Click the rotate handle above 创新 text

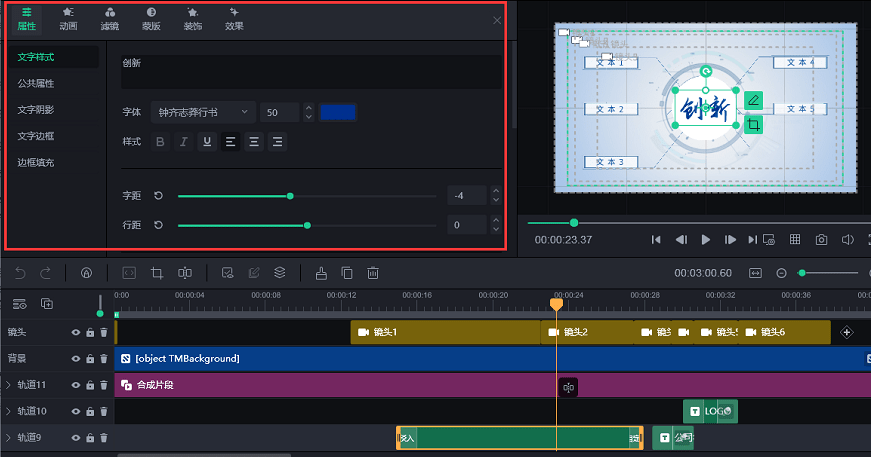(705, 71)
